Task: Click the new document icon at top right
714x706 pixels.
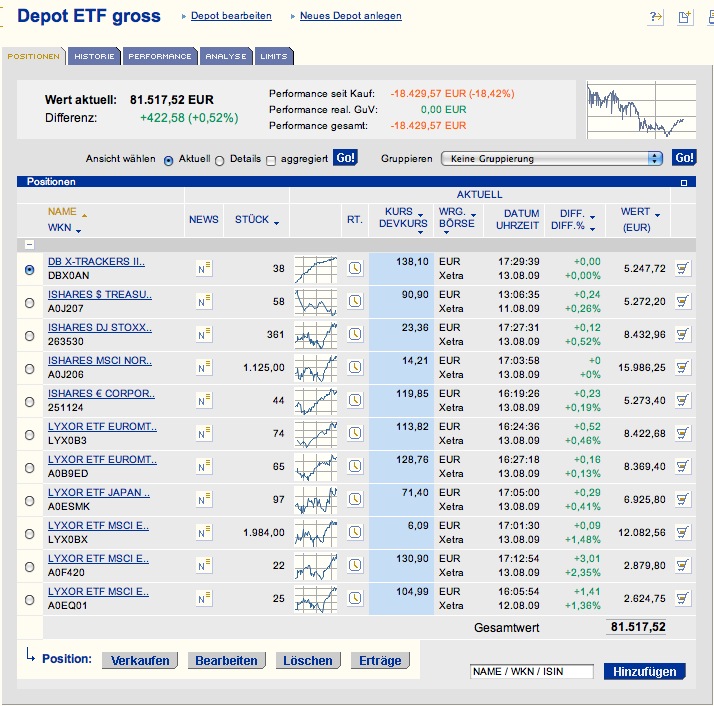Action: [x=685, y=17]
